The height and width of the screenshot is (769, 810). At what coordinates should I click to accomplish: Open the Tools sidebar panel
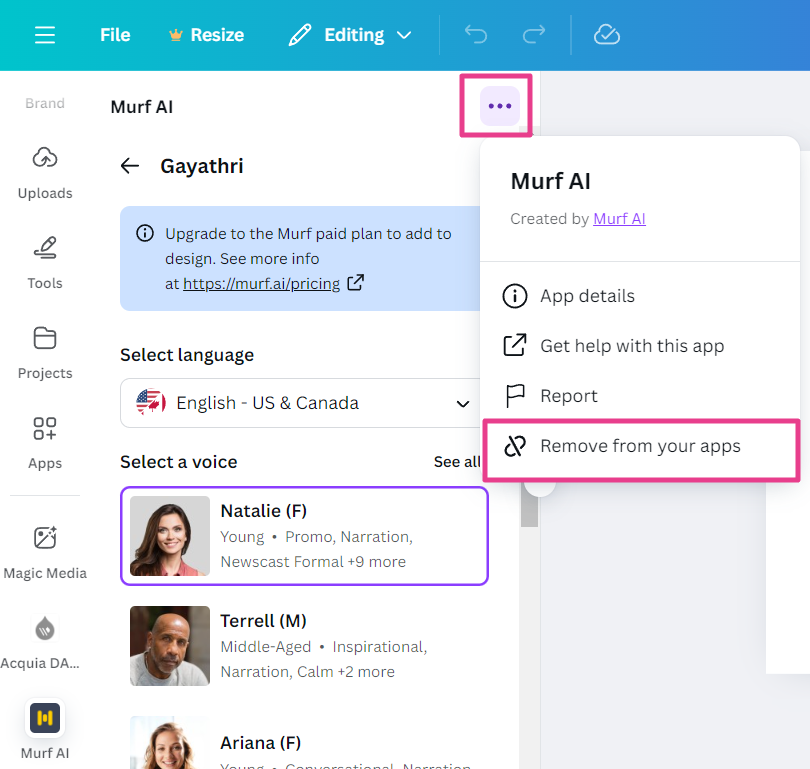click(45, 261)
